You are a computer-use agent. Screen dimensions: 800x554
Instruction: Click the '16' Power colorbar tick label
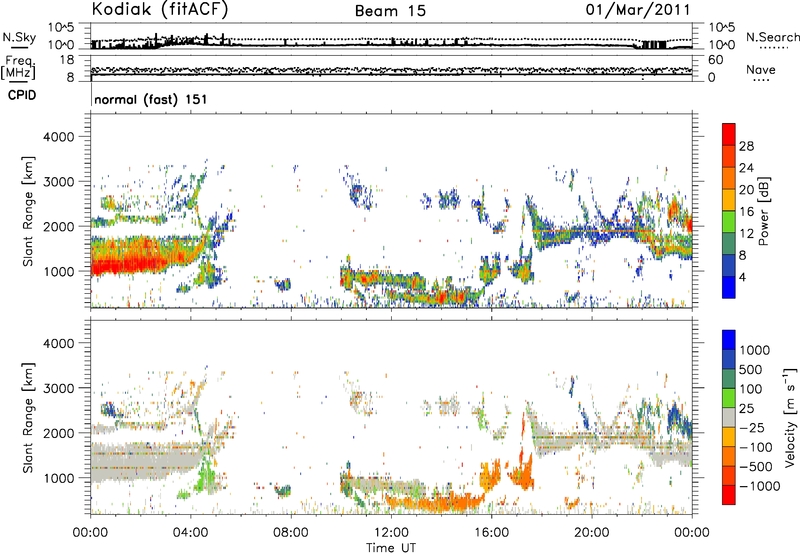pyautogui.click(x=746, y=212)
